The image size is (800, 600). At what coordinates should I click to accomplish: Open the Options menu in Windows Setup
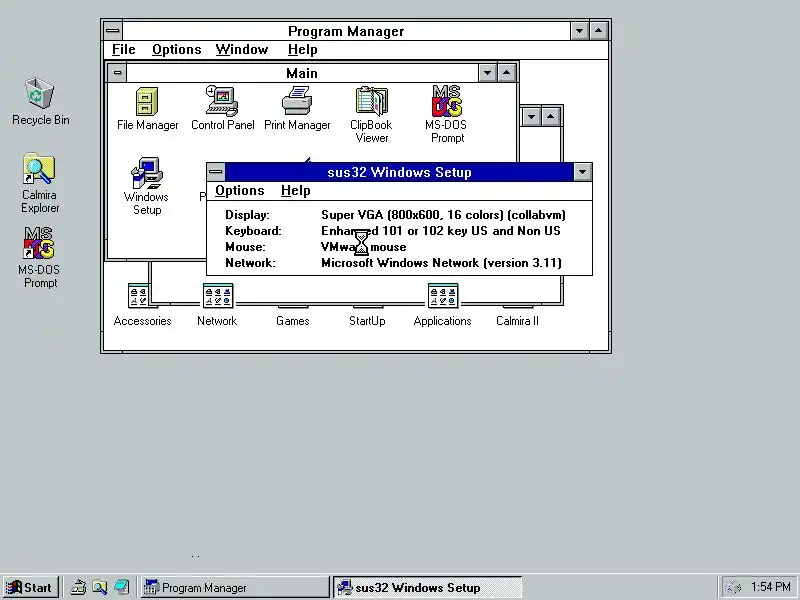point(240,190)
